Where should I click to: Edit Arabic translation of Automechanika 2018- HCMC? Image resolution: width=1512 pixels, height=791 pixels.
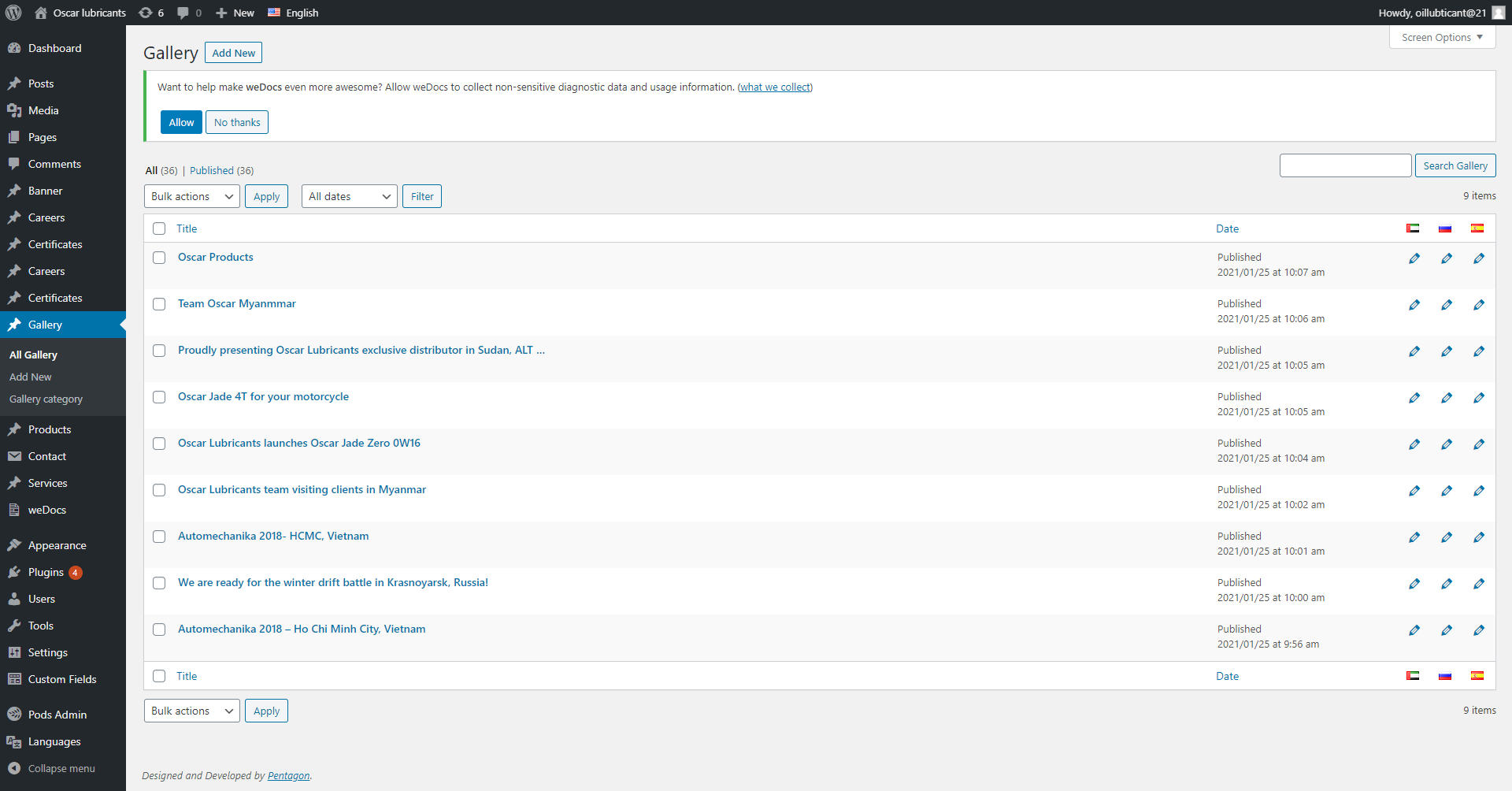(1414, 537)
